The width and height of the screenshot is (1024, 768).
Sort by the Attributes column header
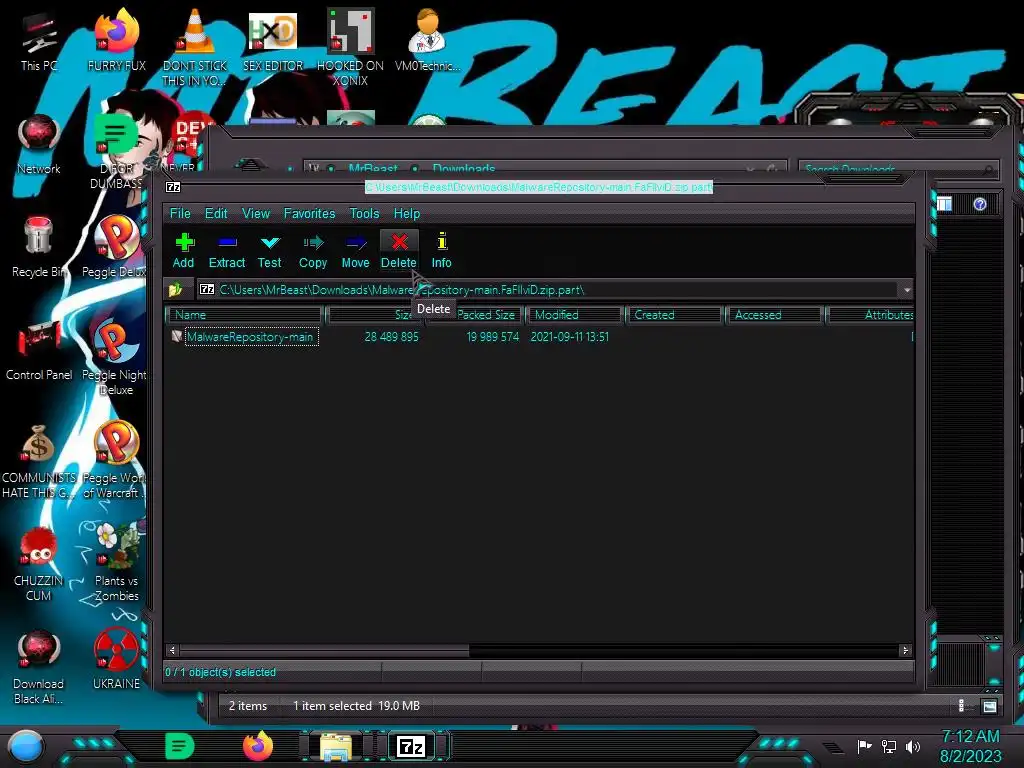(x=870, y=315)
